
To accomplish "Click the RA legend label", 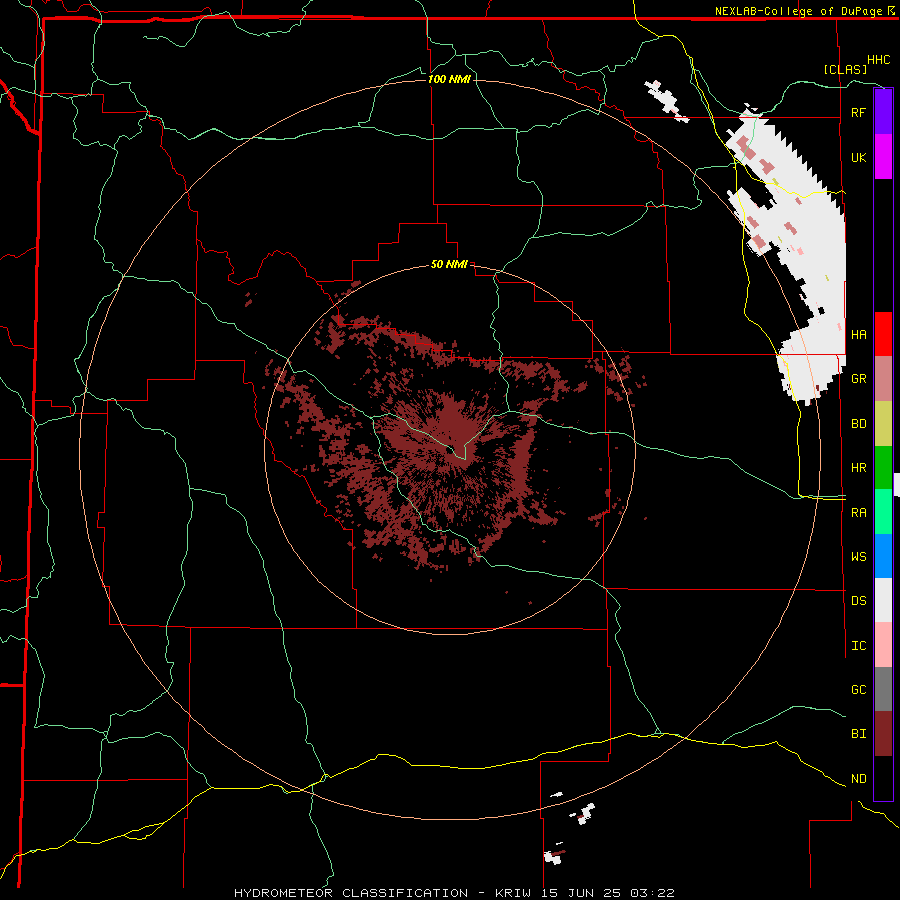I will (x=858, y=513).
